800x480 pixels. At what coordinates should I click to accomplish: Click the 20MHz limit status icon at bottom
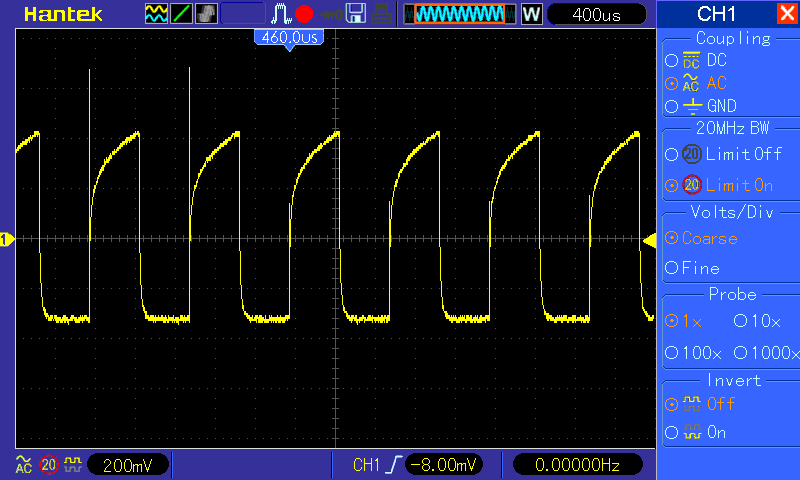pos(49,464)
